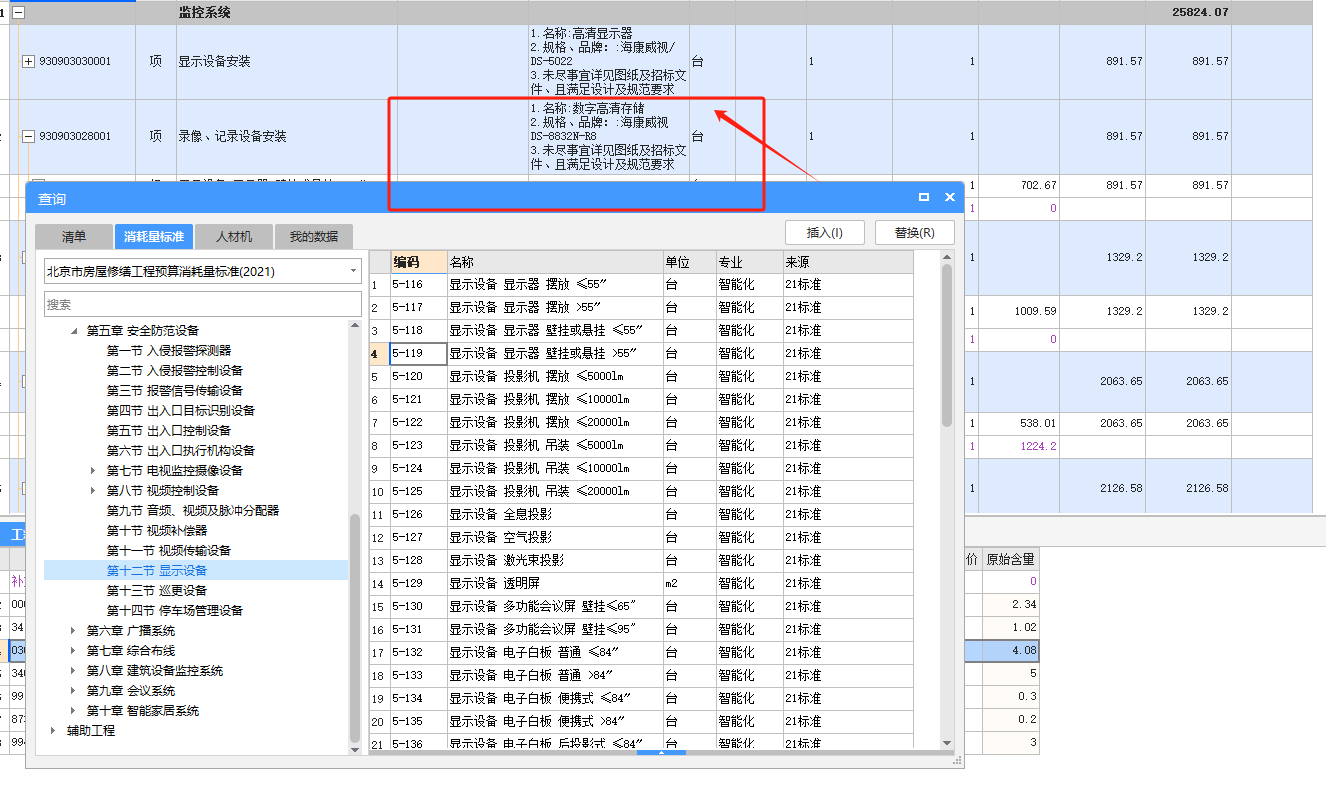
Task: Click the 插入(I) button
Action: click(x=825, y=233)
